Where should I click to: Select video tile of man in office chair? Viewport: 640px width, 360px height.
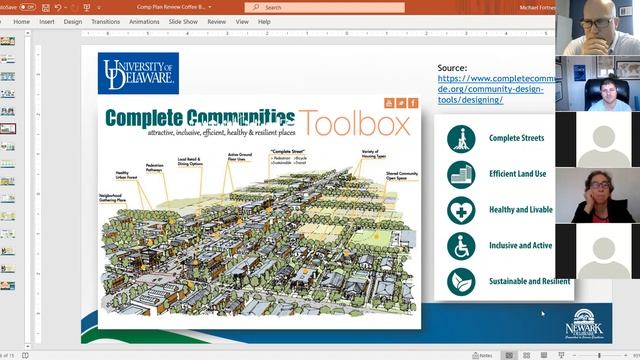pyautogui.click(x=598, y=84)
